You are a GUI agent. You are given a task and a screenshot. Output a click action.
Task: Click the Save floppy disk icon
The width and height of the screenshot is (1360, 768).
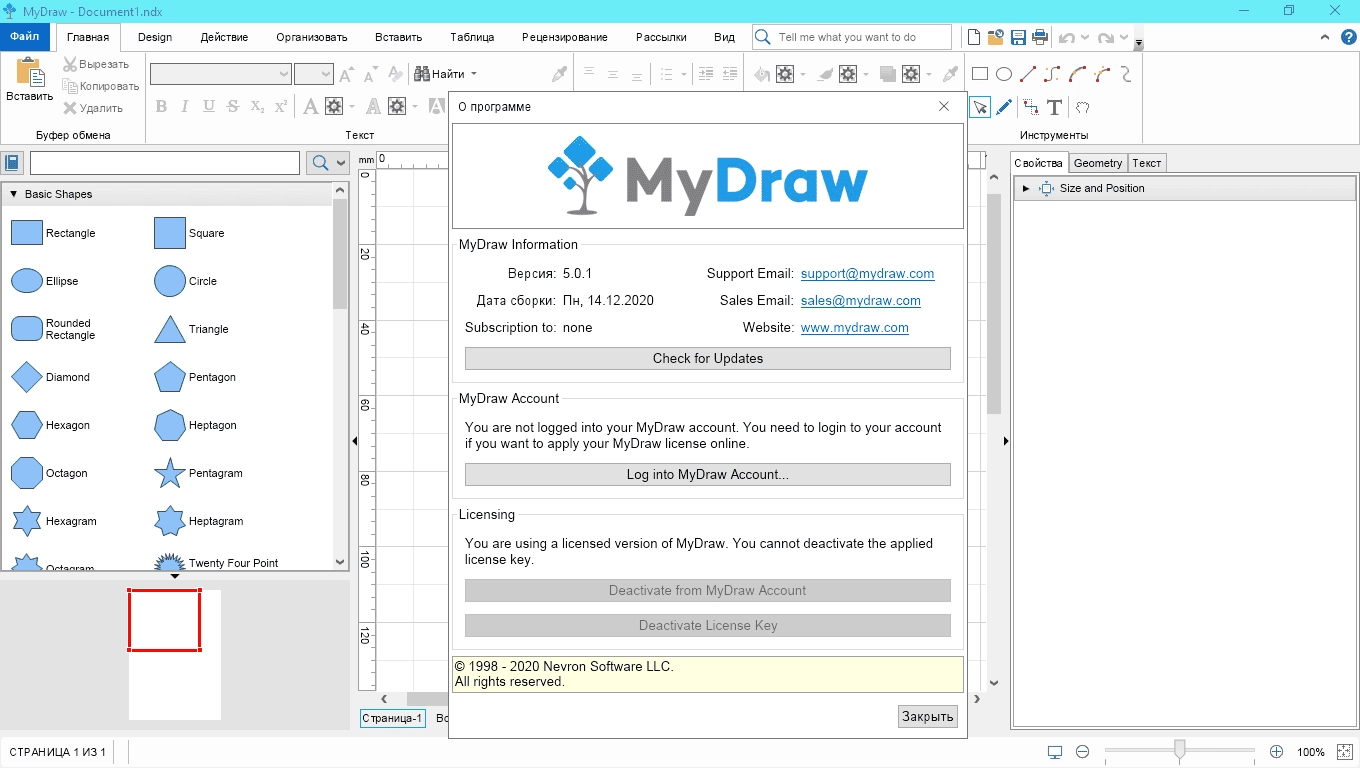[x=1018, y=37]
